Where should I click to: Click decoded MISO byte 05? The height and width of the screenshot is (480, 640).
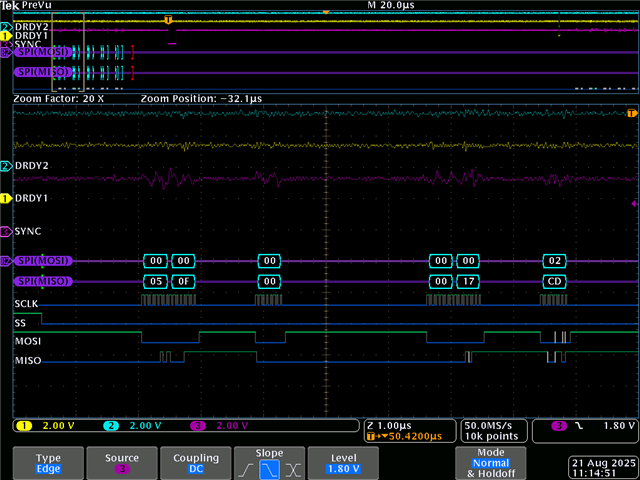pyautogui.click(x=156, y=282)
